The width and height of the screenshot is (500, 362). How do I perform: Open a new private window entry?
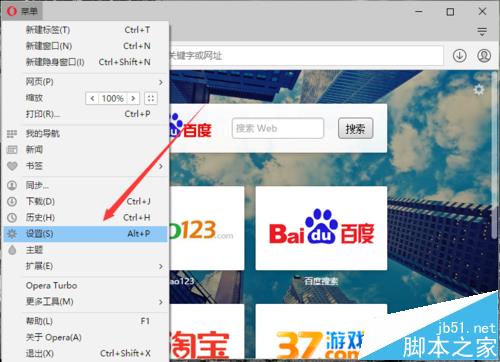click(86, 62)
